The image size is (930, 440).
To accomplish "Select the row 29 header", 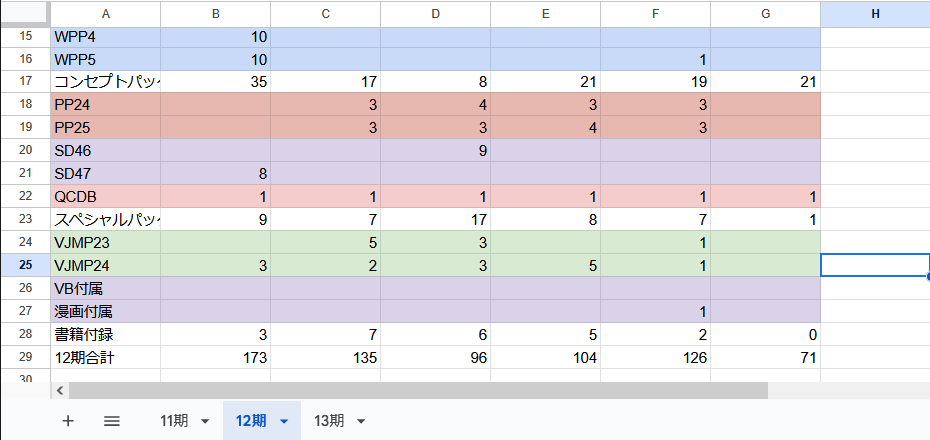I will point(25,357).
